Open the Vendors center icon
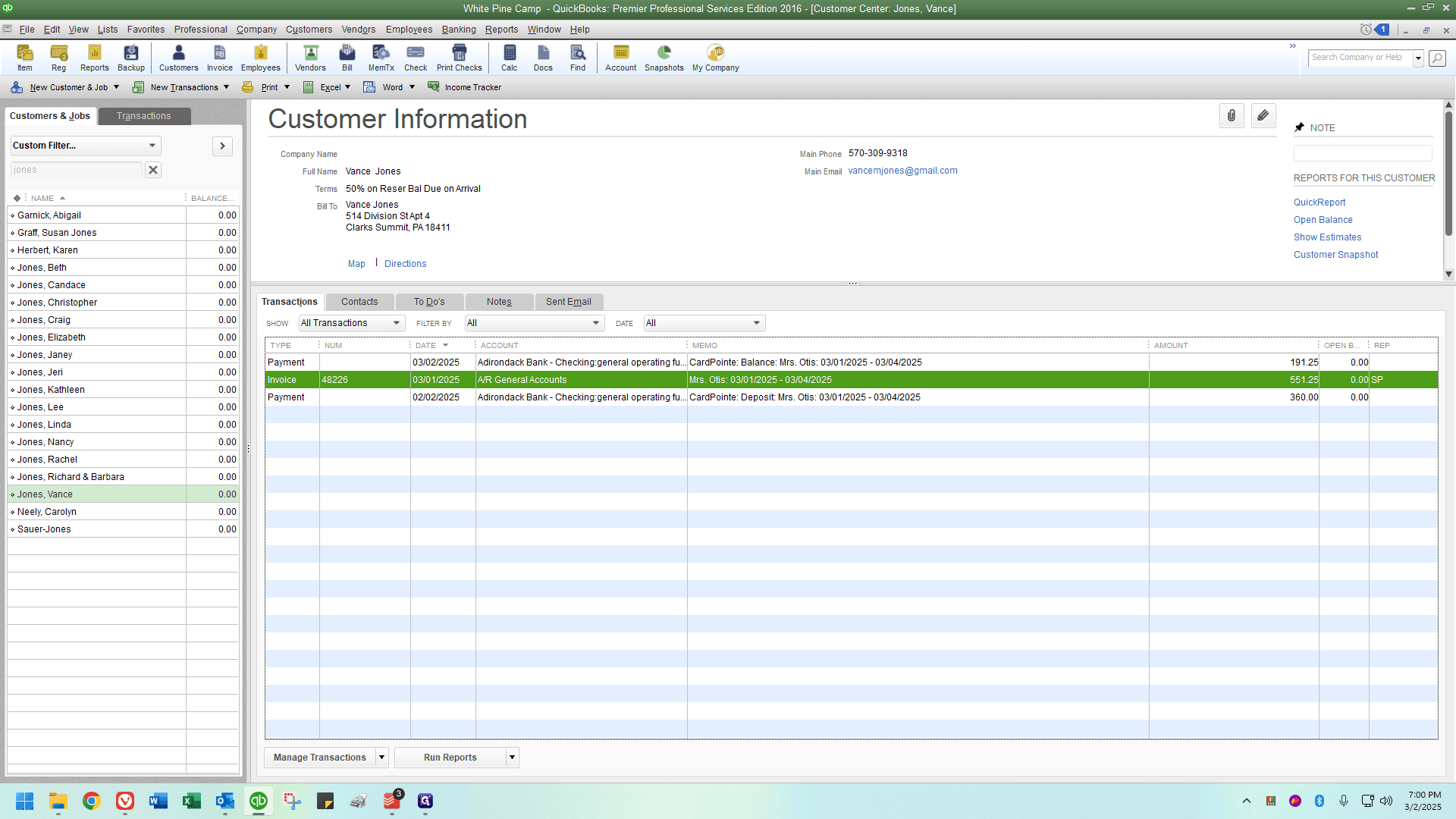 311,58
